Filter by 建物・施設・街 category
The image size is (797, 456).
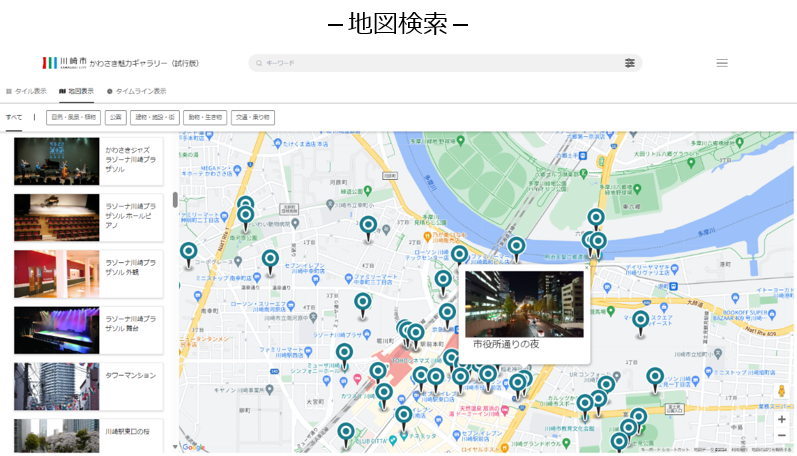click(155, 117)
